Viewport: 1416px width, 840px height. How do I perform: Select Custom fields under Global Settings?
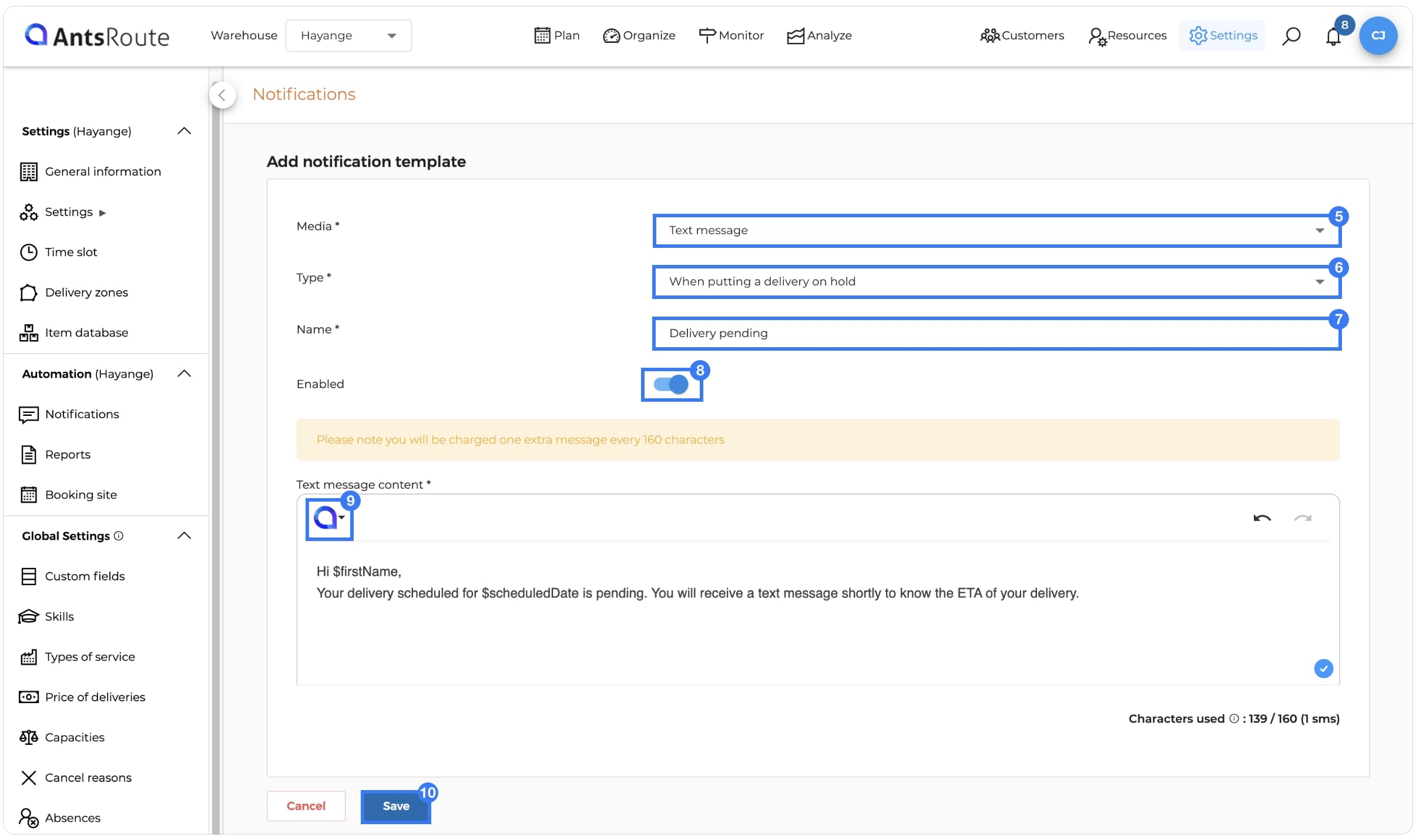85,576
